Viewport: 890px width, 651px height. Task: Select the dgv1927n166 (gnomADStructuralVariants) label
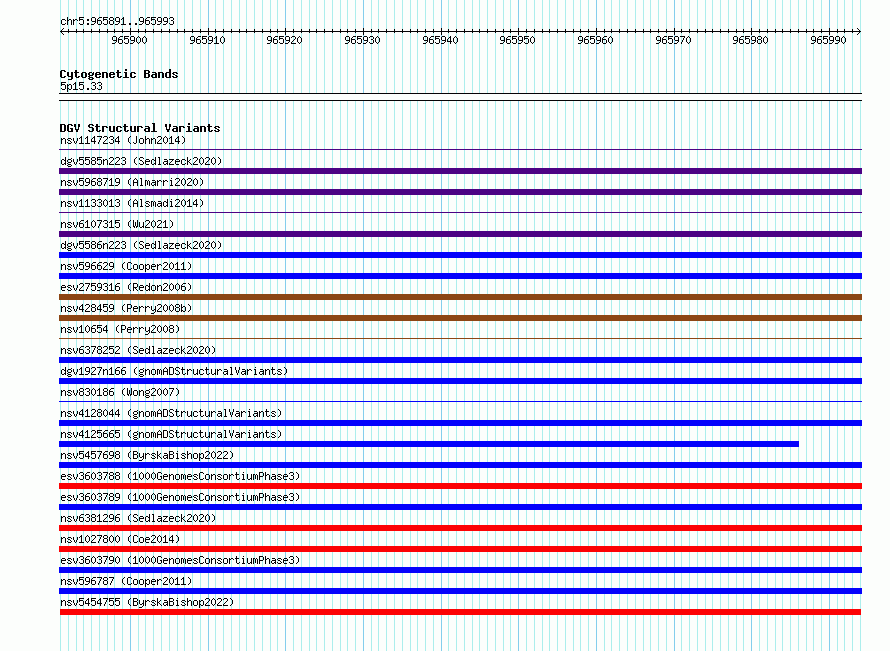(x=174, y=371)
